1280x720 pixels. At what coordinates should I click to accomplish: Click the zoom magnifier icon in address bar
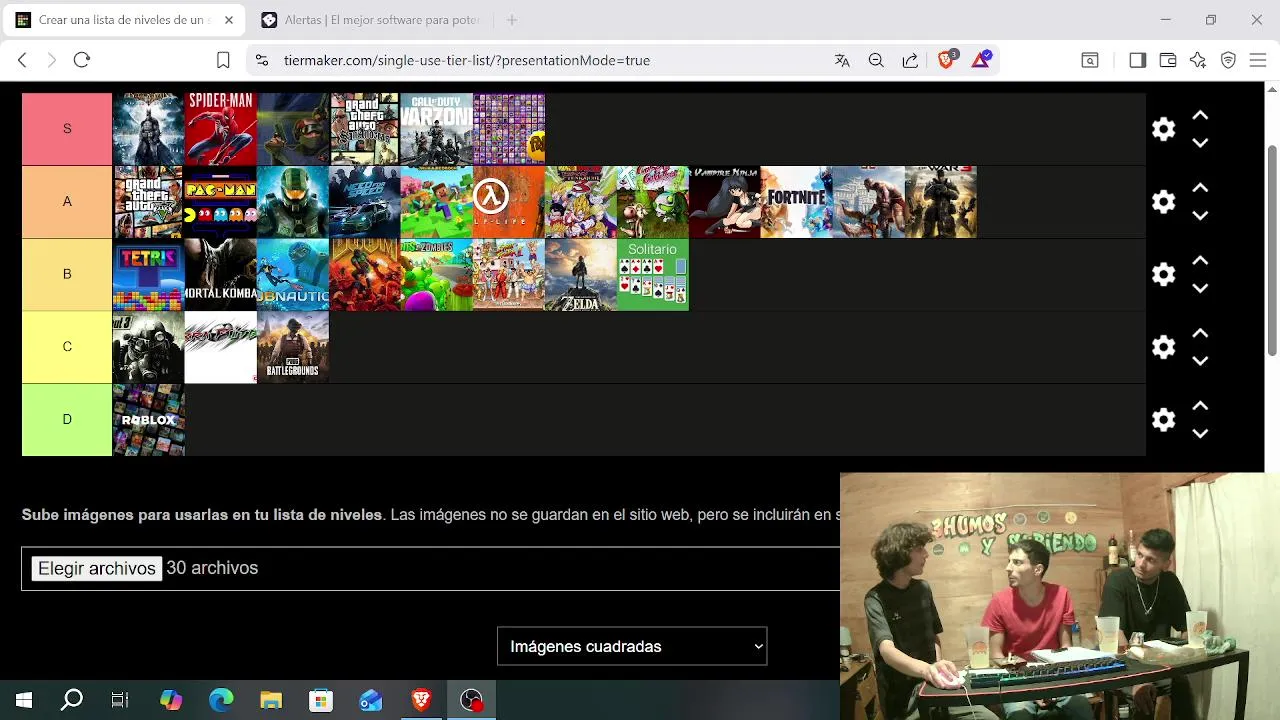click(x=876, y=60)
